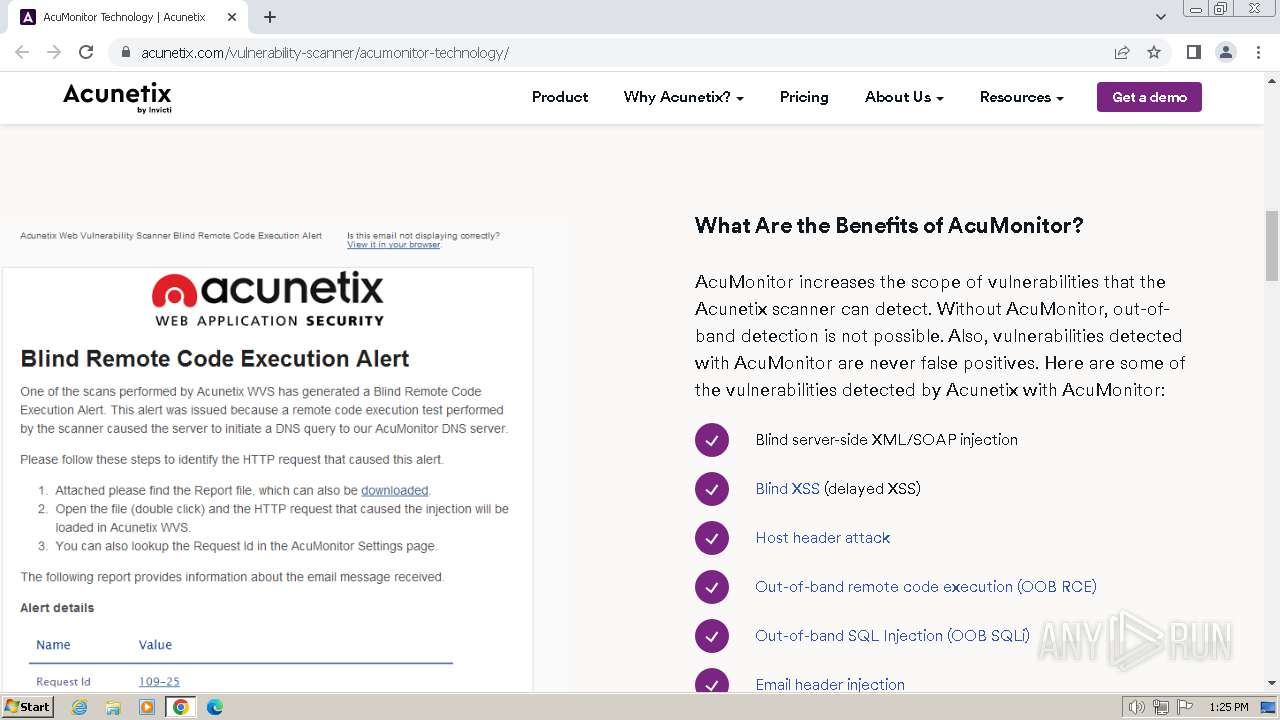Click checkmark icon beside OOB RCE item
The image size is (1280, 720).
pos(712,587)
